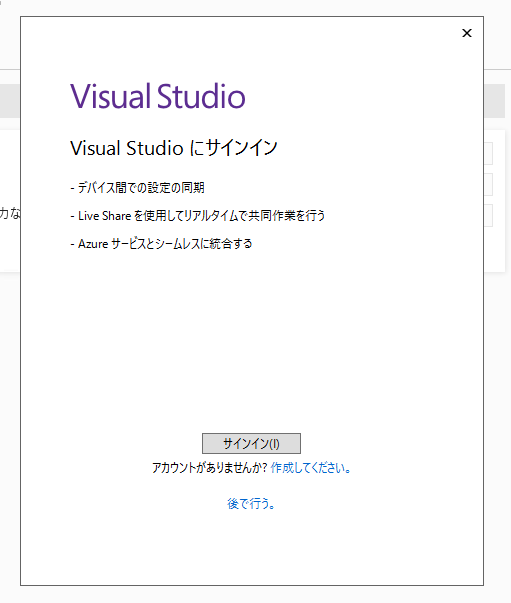Click the 'Azure サービスとシームレスに統合する' line
511x603 pixels.
tap(161, 244)
